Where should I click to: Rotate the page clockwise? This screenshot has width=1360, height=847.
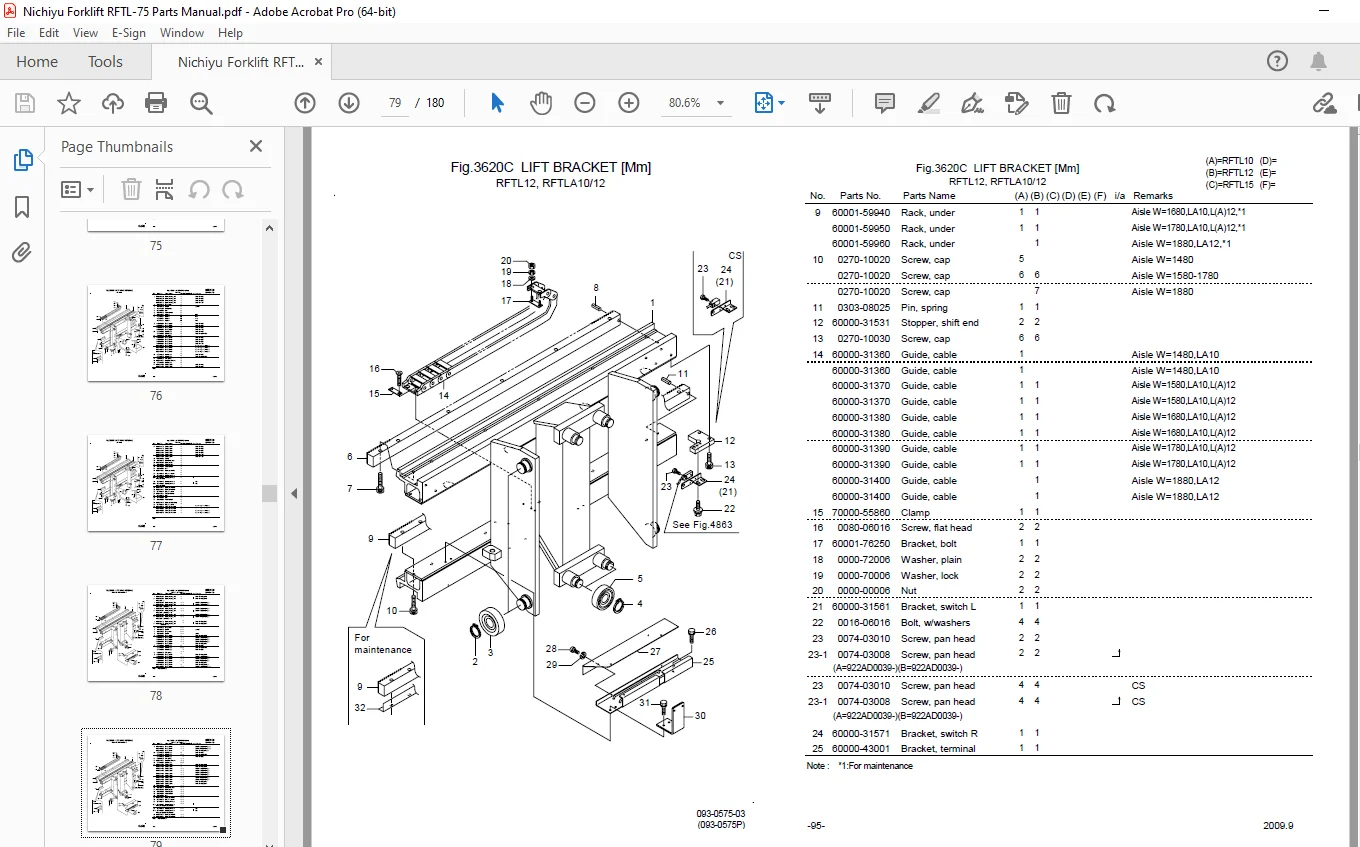click(1104, 103)
